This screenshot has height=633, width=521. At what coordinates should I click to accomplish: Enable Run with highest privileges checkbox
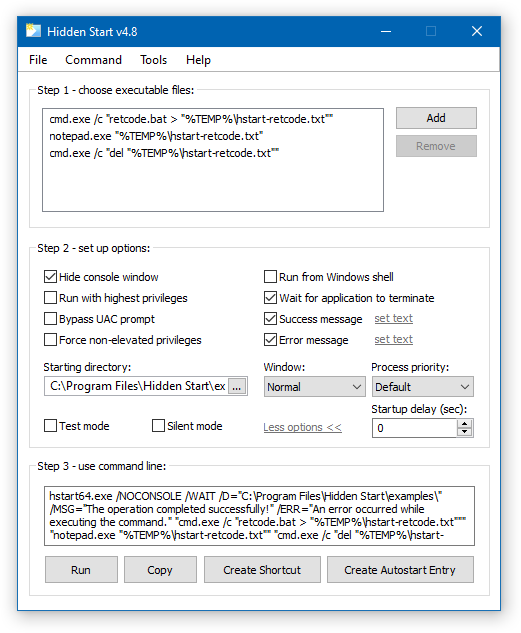pyautogui.click(x=50, y=298)
